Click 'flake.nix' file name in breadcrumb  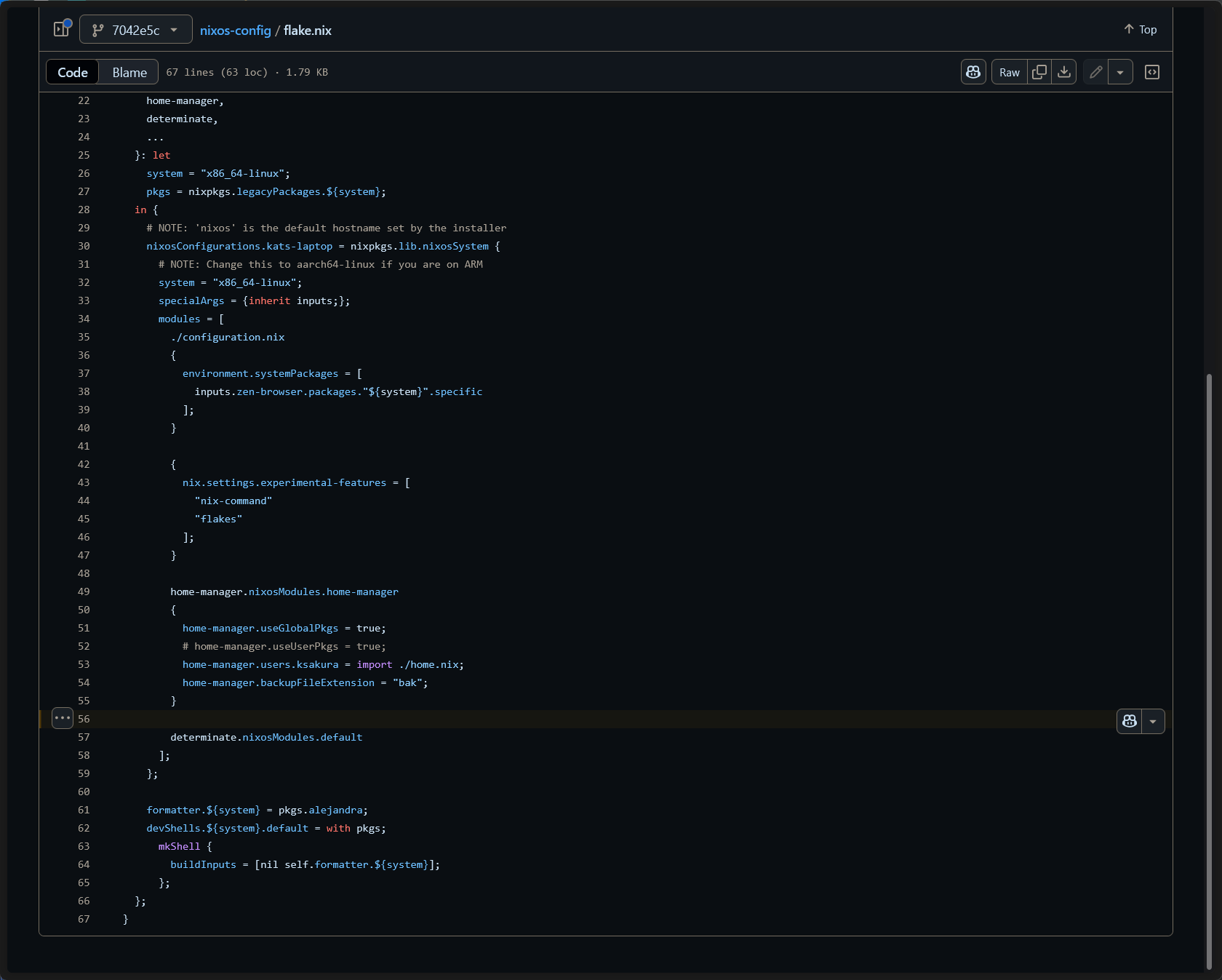(308, 31)
